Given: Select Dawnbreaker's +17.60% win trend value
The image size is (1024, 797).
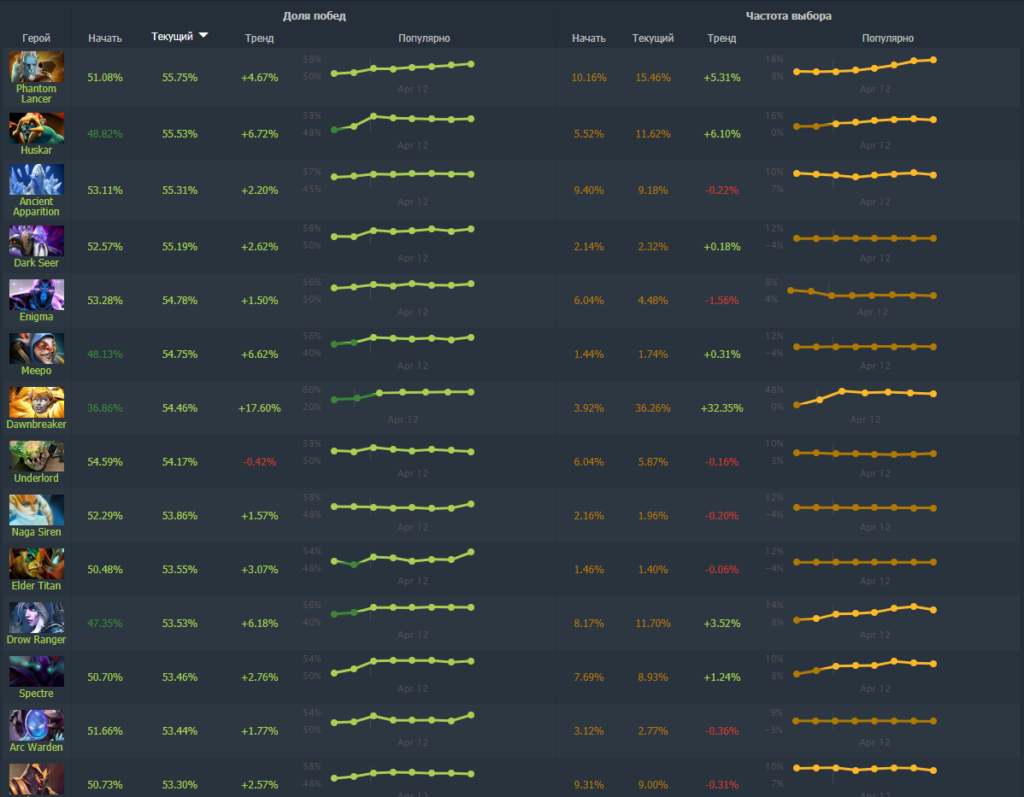Looking at the screenshot, I should (x=259, y=408).
